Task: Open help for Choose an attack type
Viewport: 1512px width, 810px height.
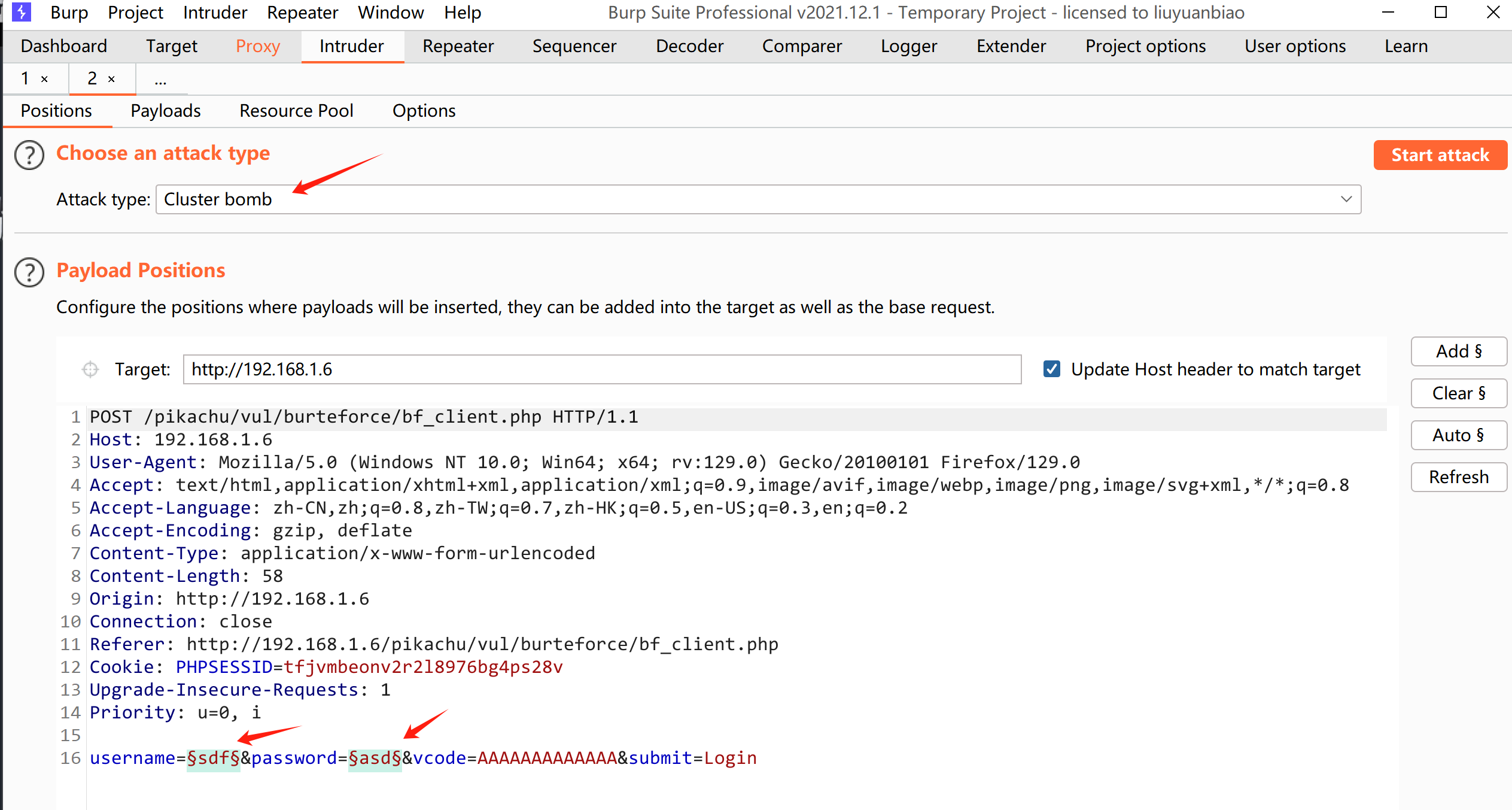Action: click(29, 155)
